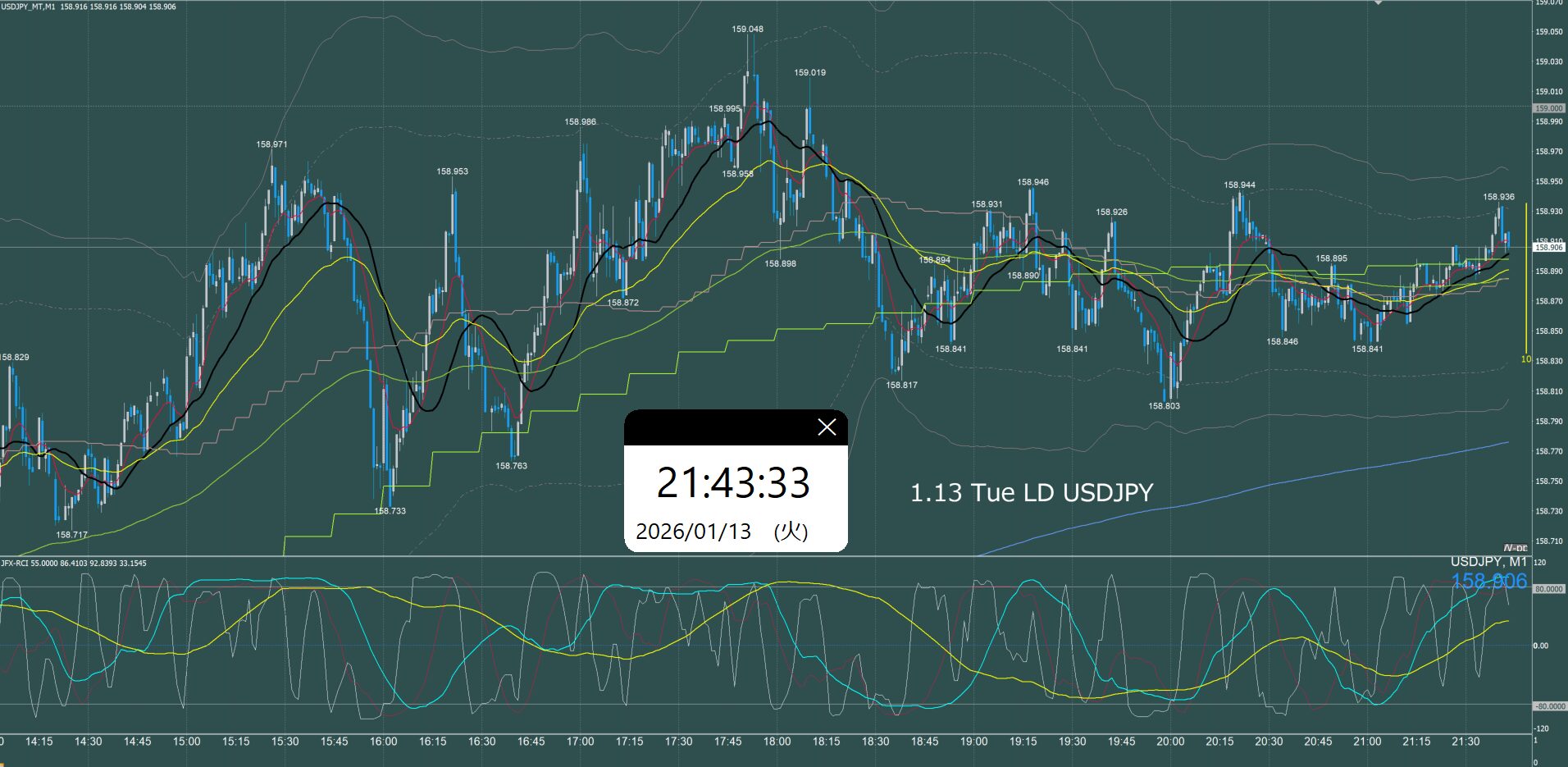1568x767 pixels.
Task: Click the JFX-RCI indicator label
Action: coord(16,564)
